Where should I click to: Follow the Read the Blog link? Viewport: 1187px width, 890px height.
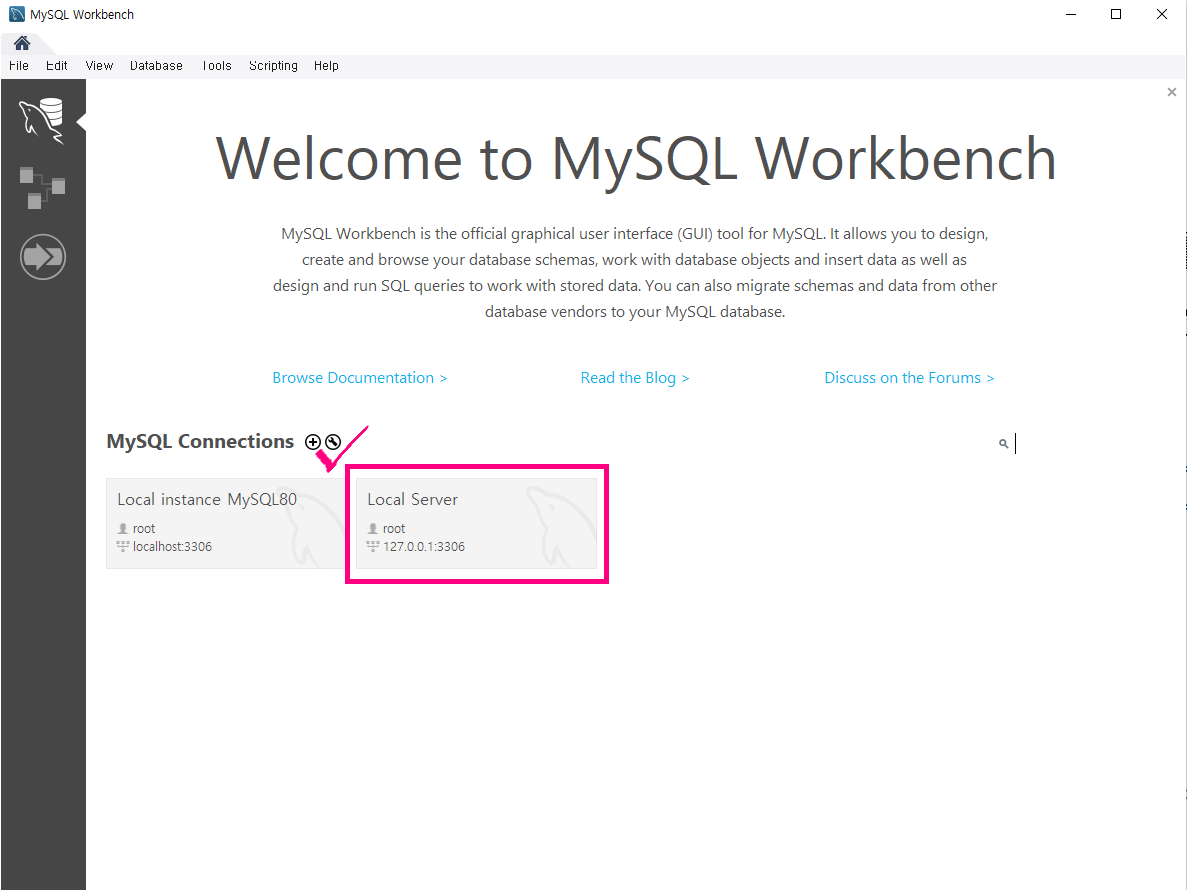(634, 378)
